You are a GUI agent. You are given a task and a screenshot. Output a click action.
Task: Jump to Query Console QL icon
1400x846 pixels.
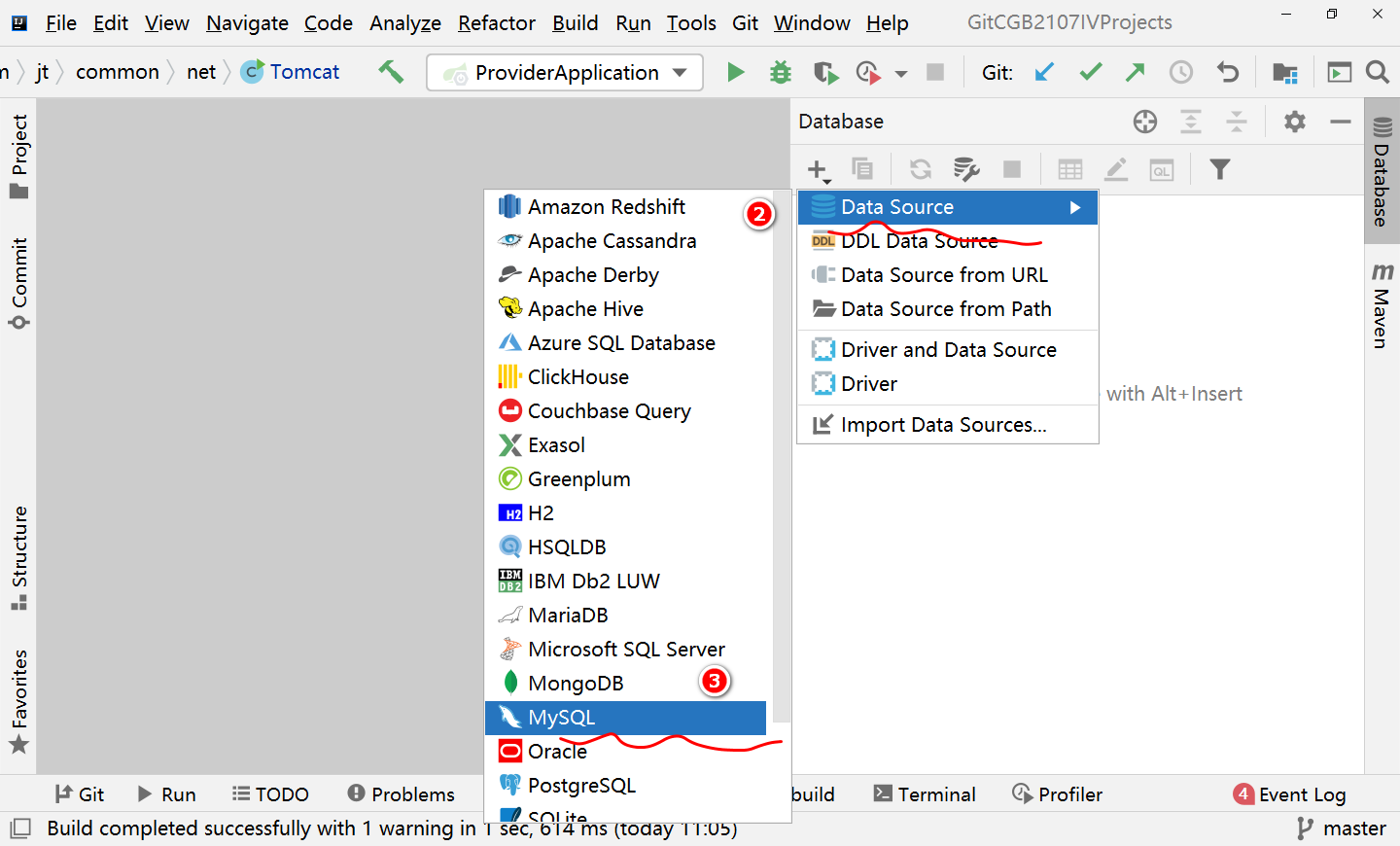pyautogui.click(x=1162, y=170)
